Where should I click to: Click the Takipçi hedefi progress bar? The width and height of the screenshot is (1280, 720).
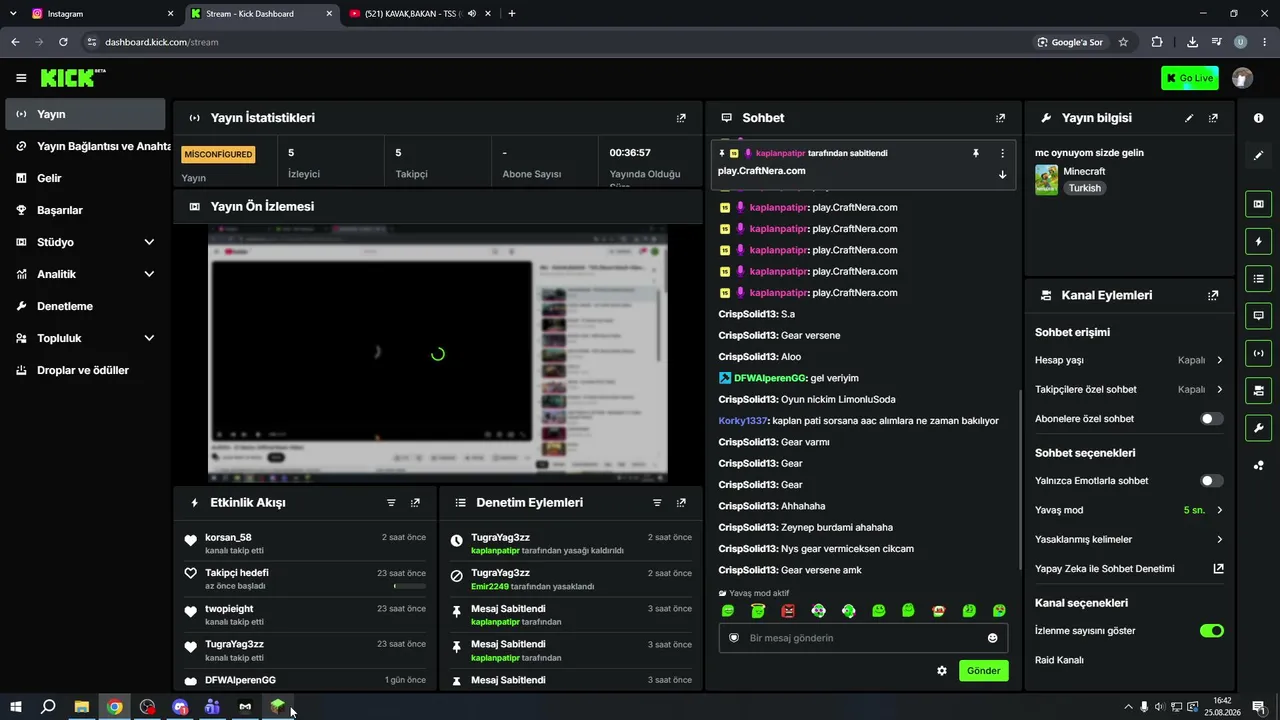pyautogui.click(x=410, y=586)
